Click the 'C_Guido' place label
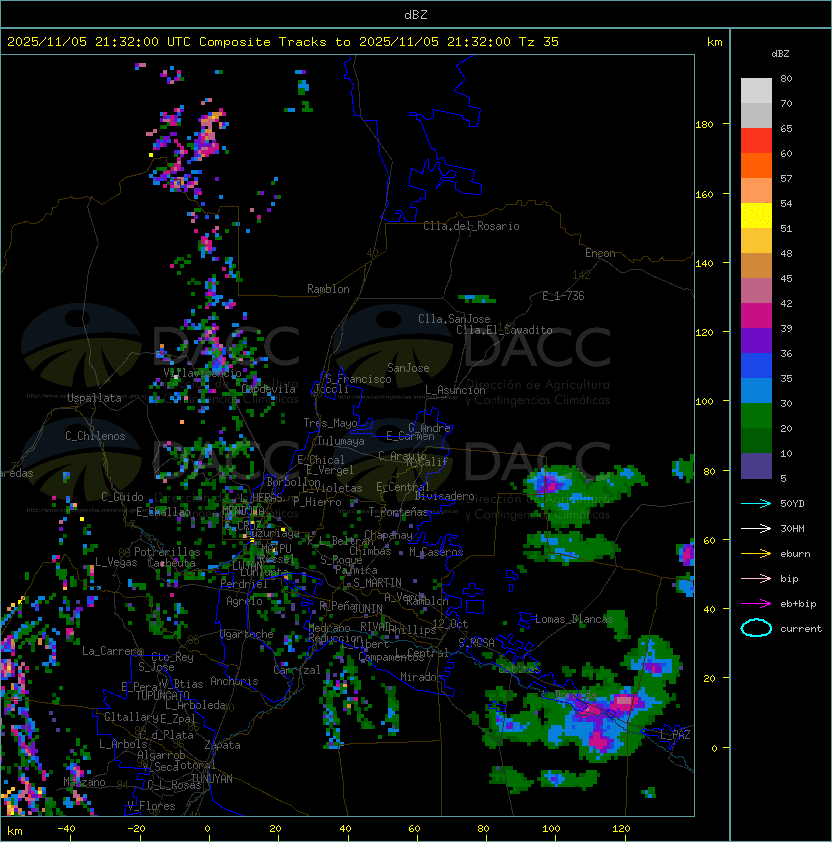The width and height of the screenshot is (832, 842). point(122,497)
